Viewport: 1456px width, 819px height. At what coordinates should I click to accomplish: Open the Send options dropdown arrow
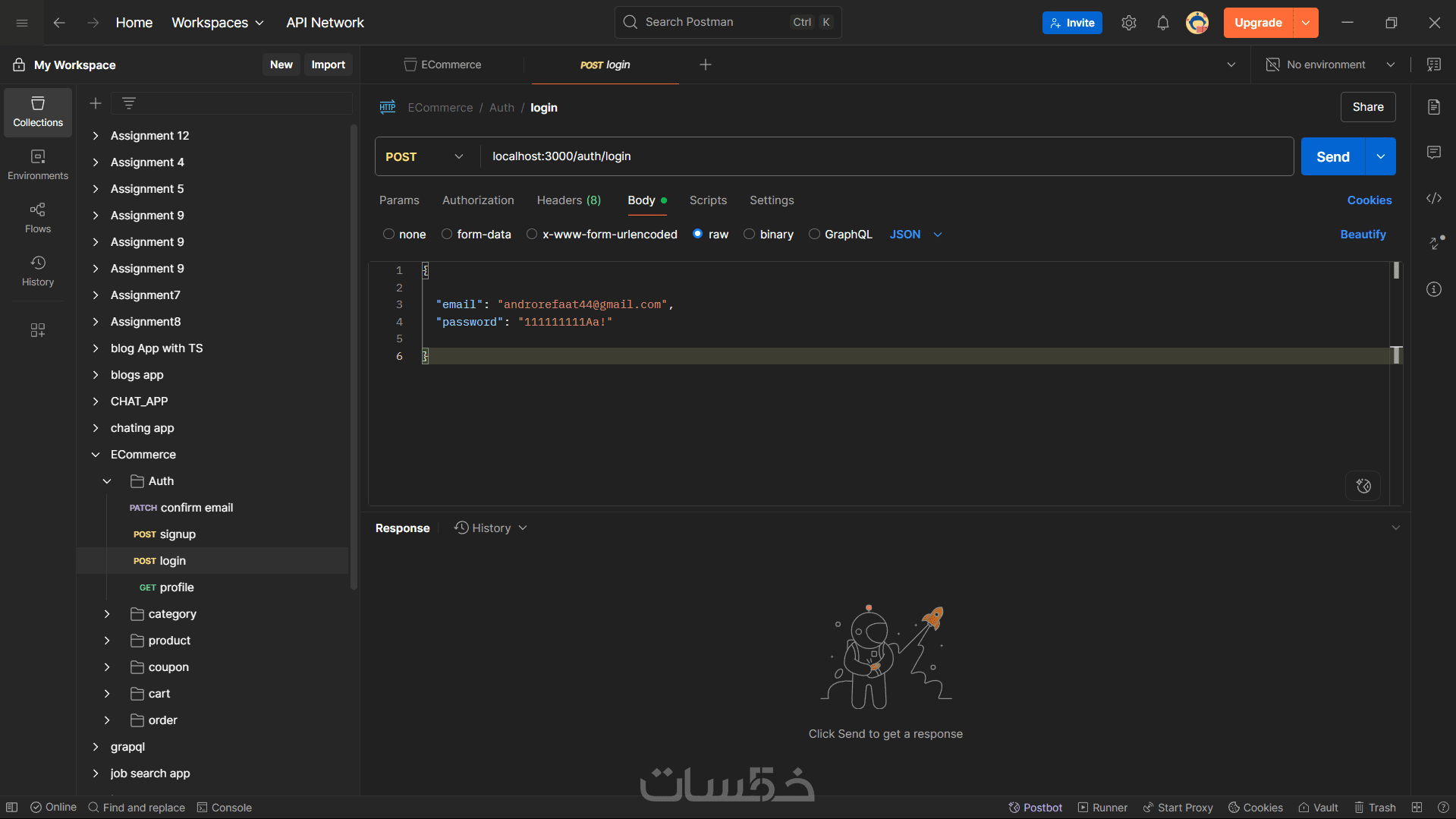(1381, 156)
